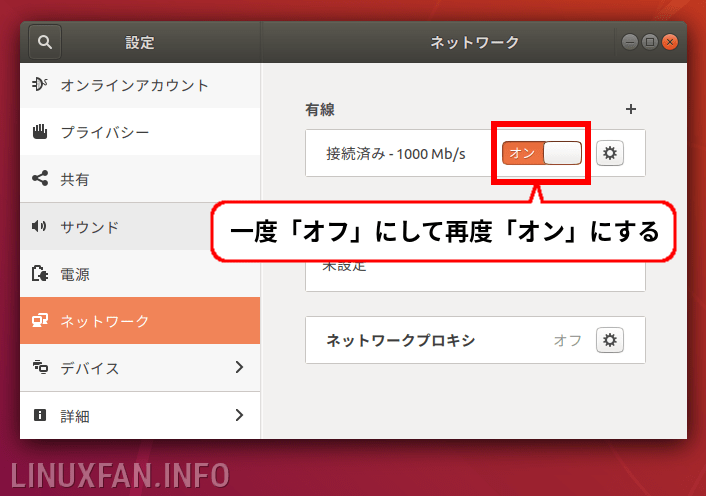The height and width of the screenshot is (496, 706).
Task: Open the settings search button
Action: point(45,42)
